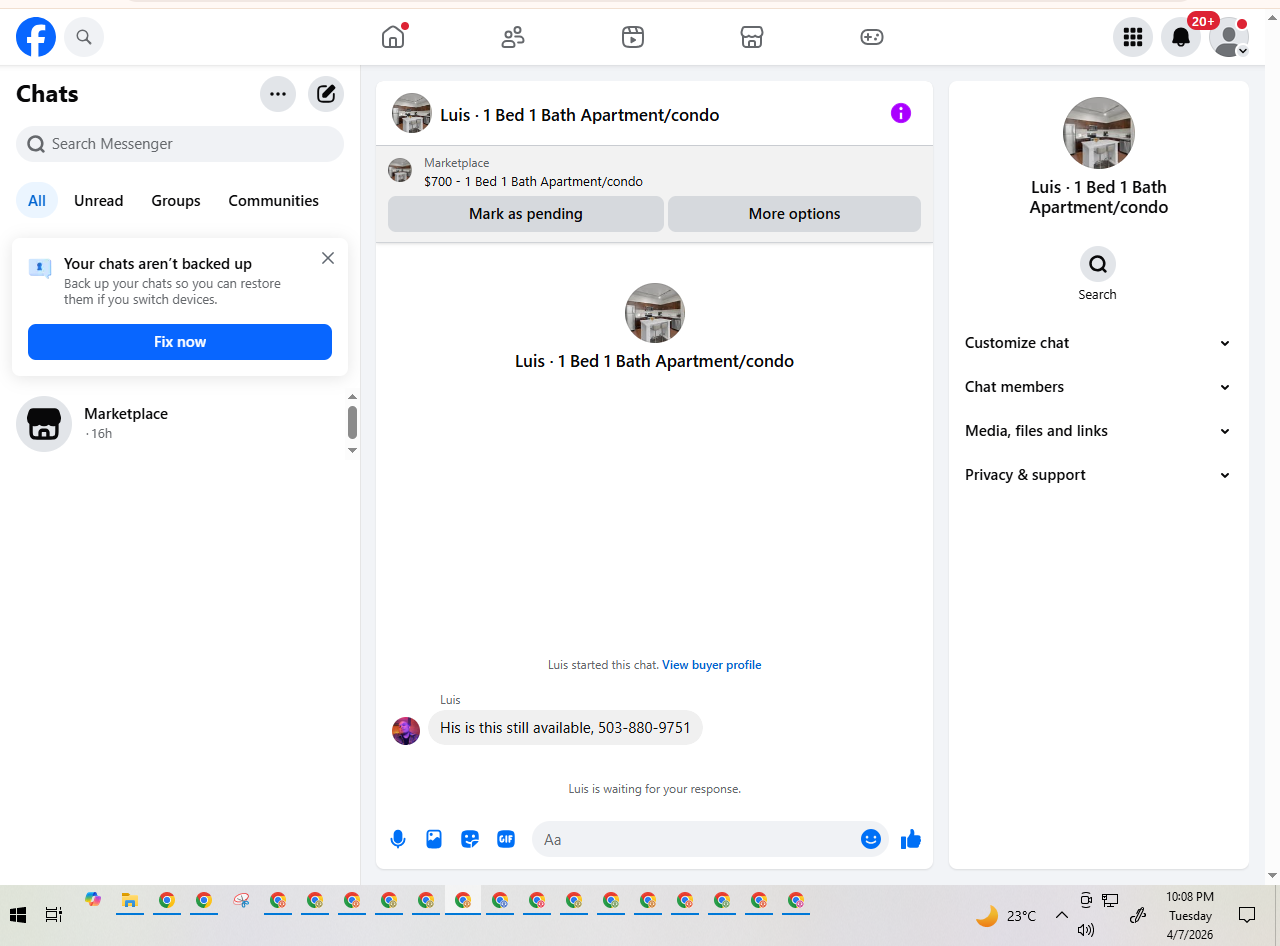Screen dimensions: 1280x946
Task: Open the Notifications bell
Action: click(x=1181, y=37)
